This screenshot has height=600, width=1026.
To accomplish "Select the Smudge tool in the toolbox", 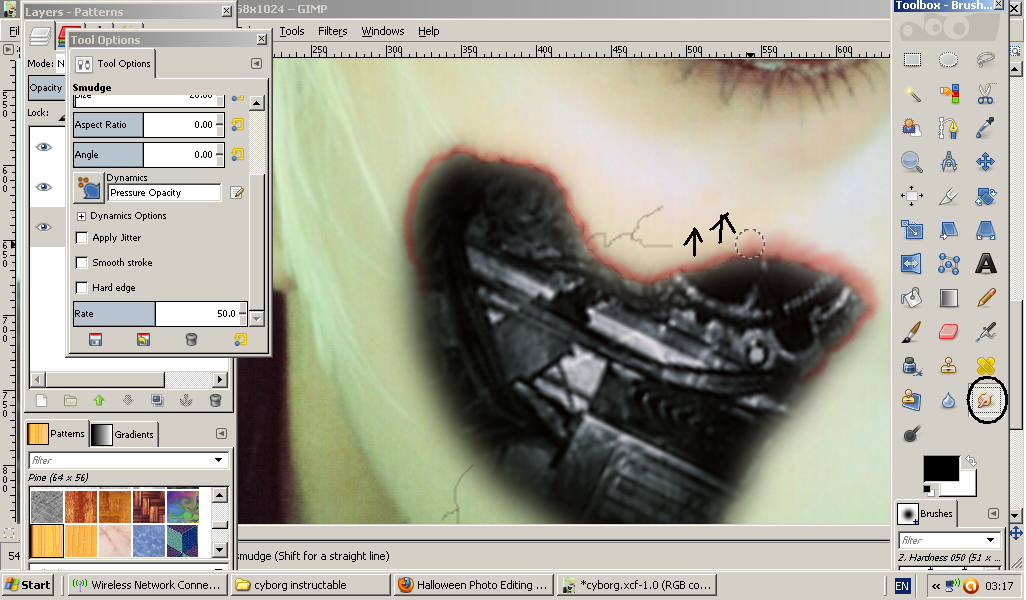I will click(x=985, y=400).
